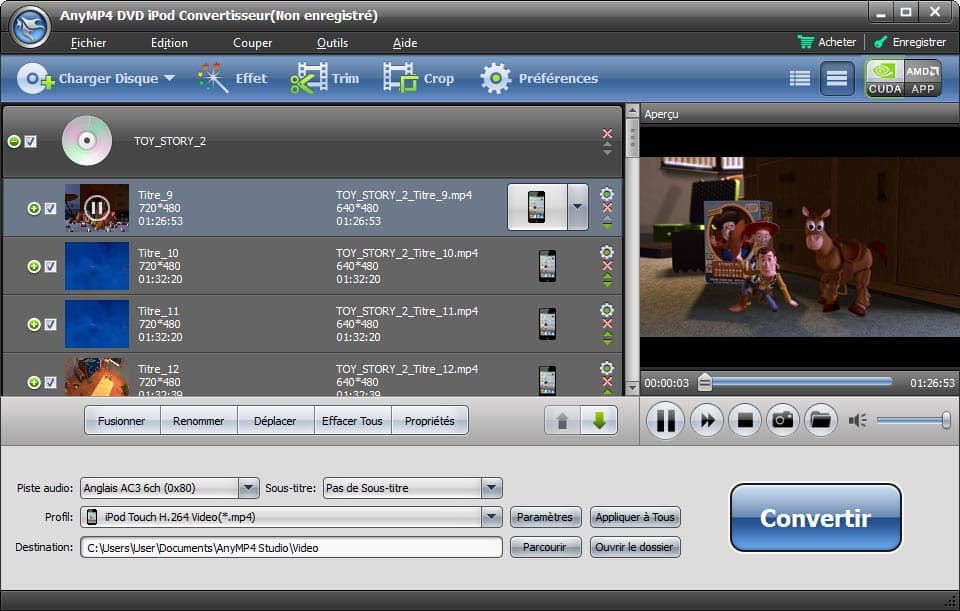960x611 pixels.
Task: Open Charger Disque dropdown arrow
Action: pyautogui.click(x=170, y=78)
